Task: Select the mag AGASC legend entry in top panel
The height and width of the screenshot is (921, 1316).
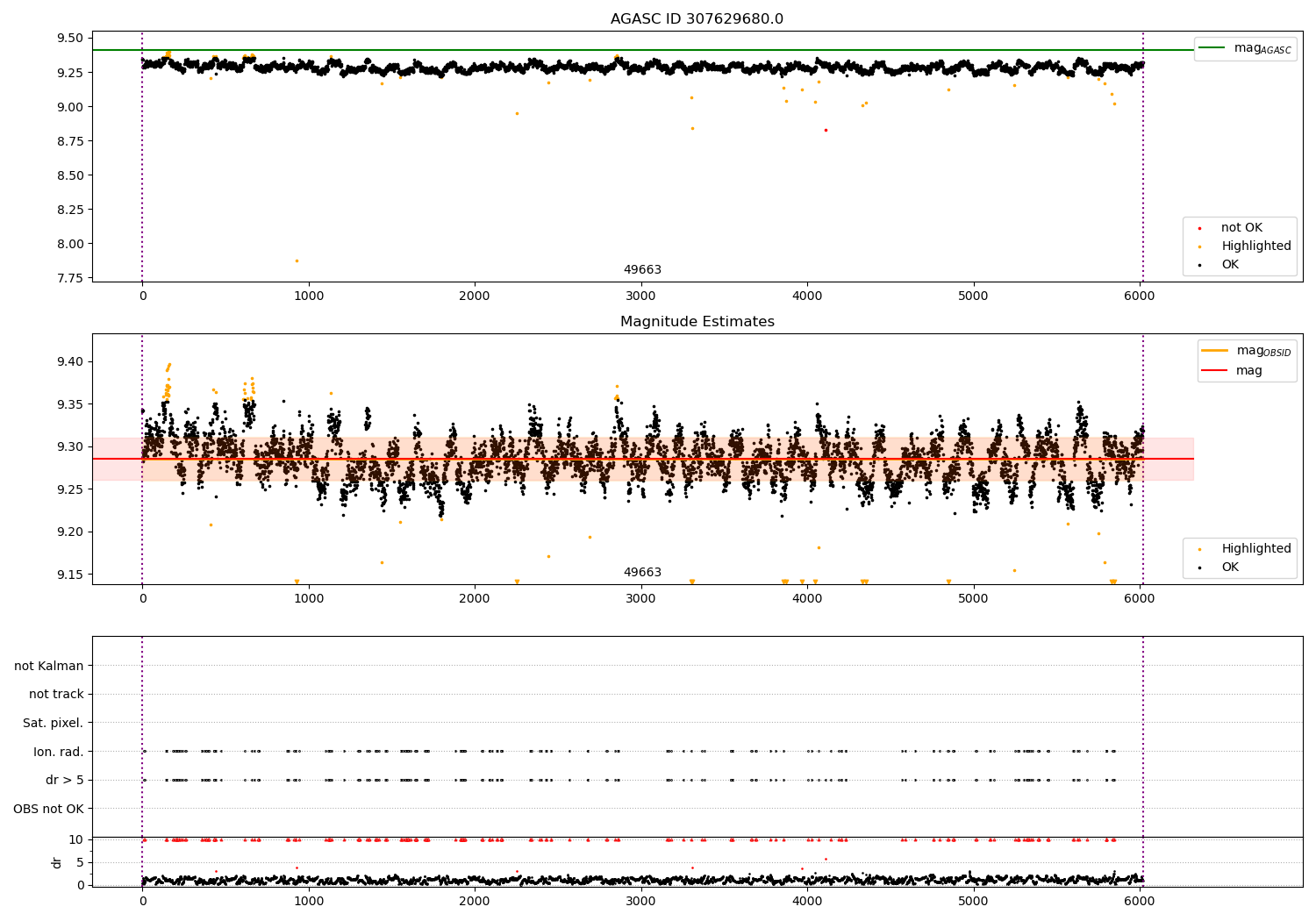Action: click(x=1246, y=48)
